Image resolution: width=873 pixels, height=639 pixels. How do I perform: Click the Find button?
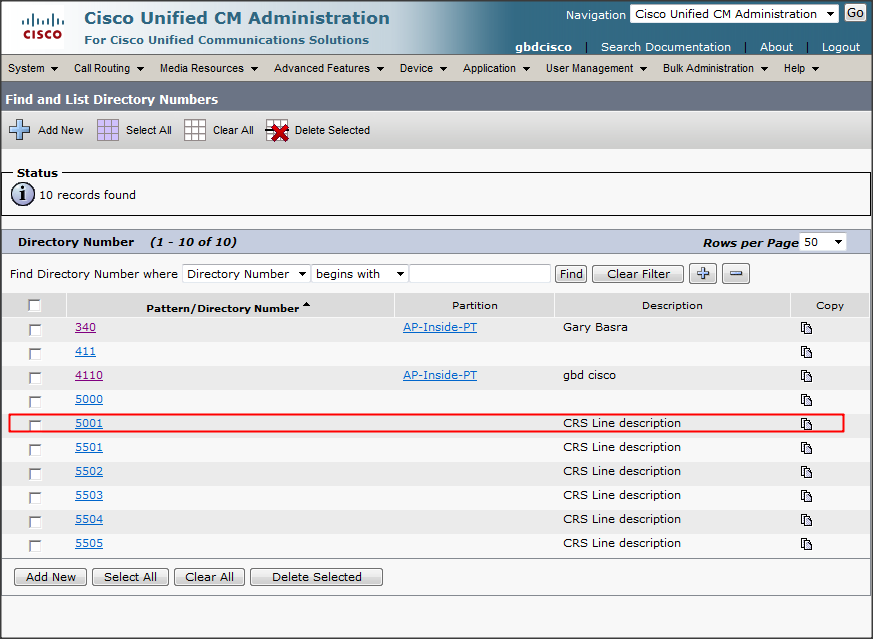pyautogui.click(x=571, y=274)
